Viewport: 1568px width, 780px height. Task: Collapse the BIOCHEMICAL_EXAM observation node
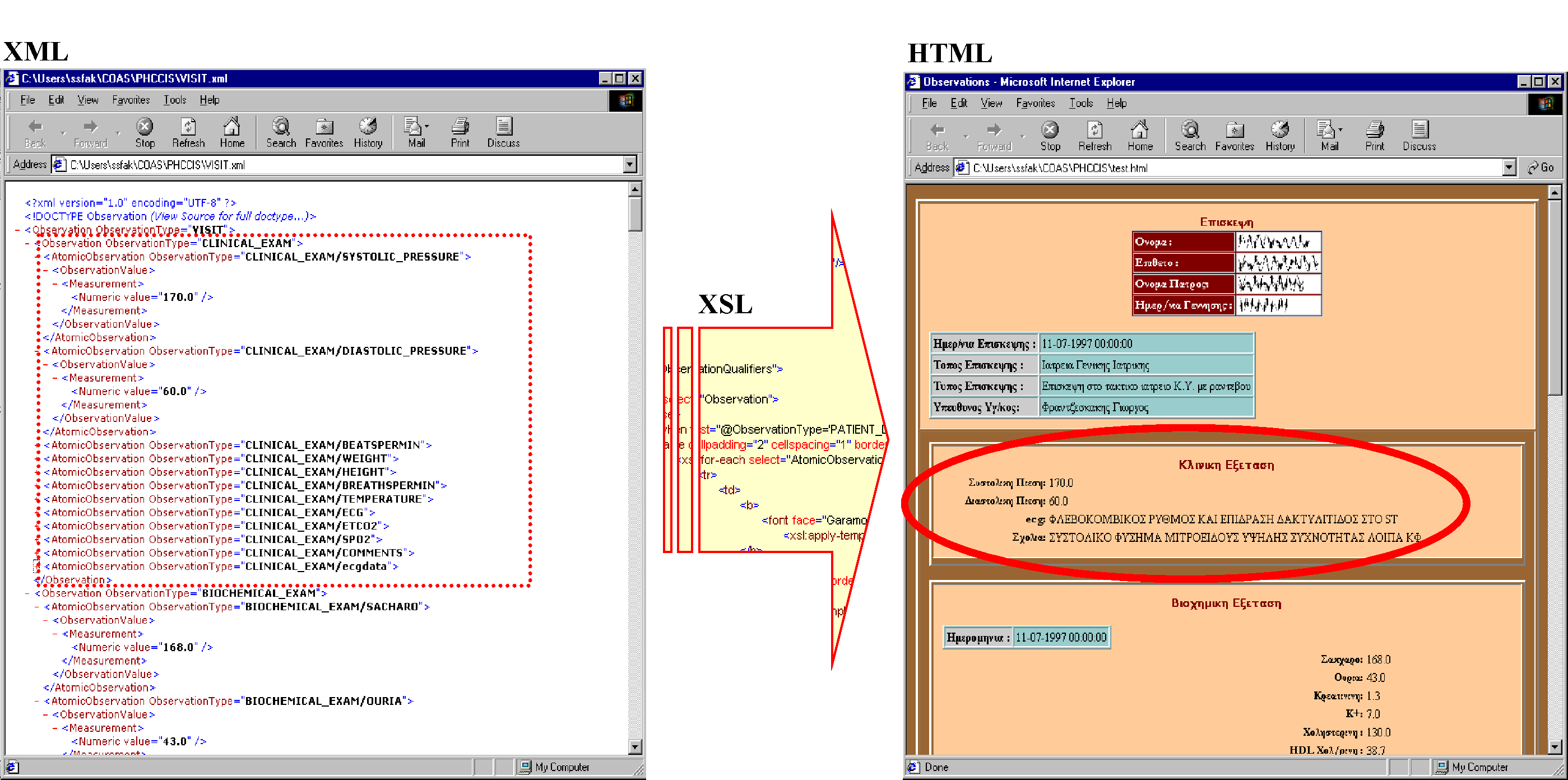pyautogui.click(x=28, y=593)
